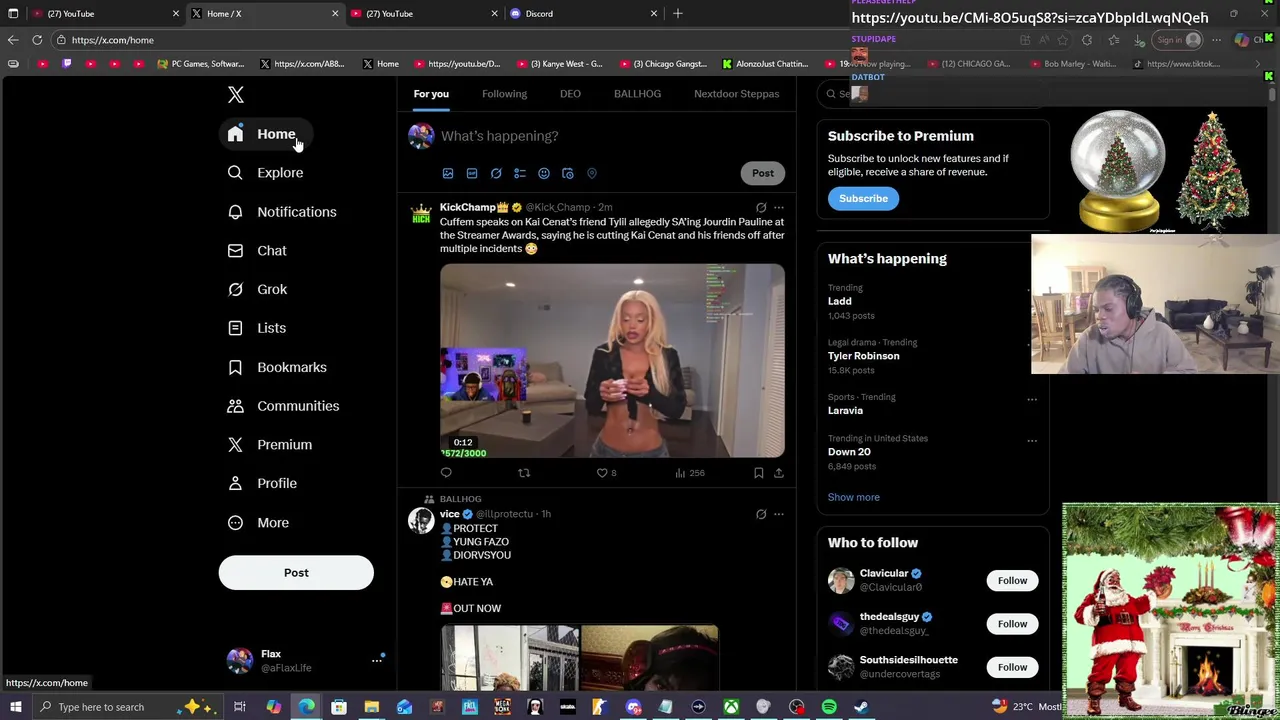This screenshot has width=1280, height=720.
Task: Open the Ladd trending topic
Action: click(840, 302)
